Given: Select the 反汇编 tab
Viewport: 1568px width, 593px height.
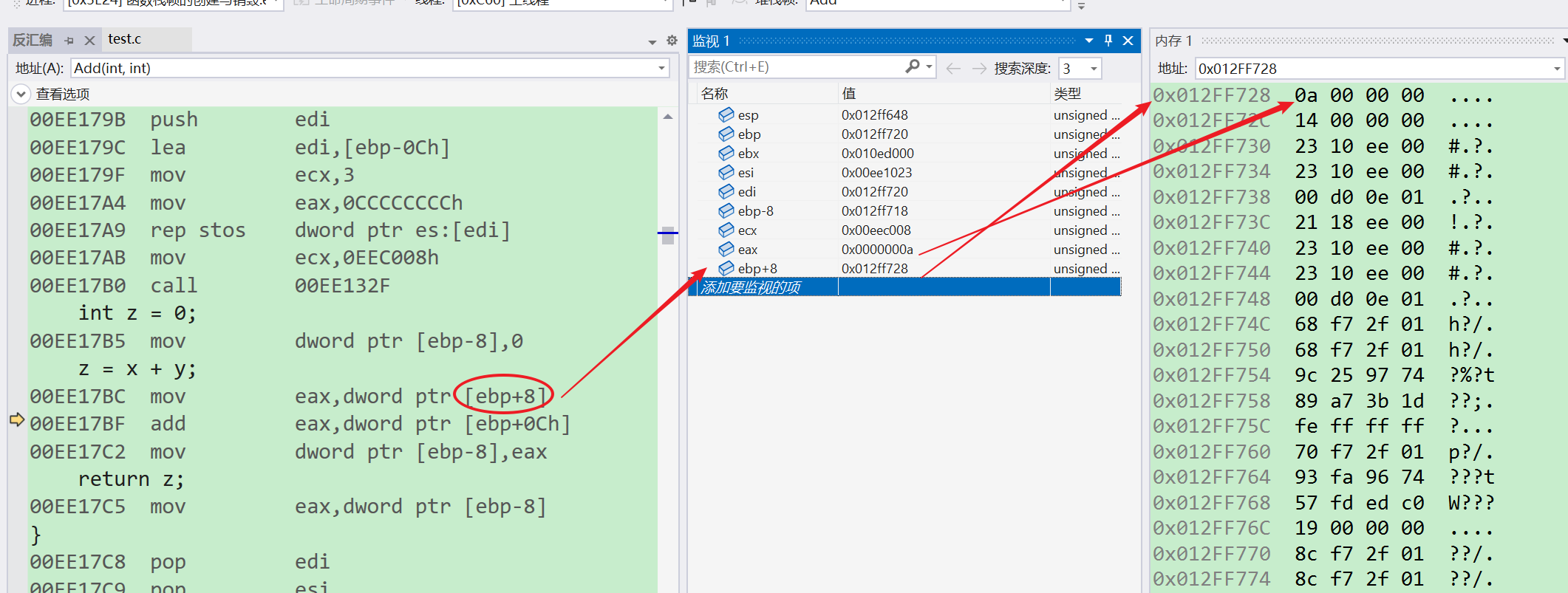Looking at the screenshot, I should pos(33,40).
